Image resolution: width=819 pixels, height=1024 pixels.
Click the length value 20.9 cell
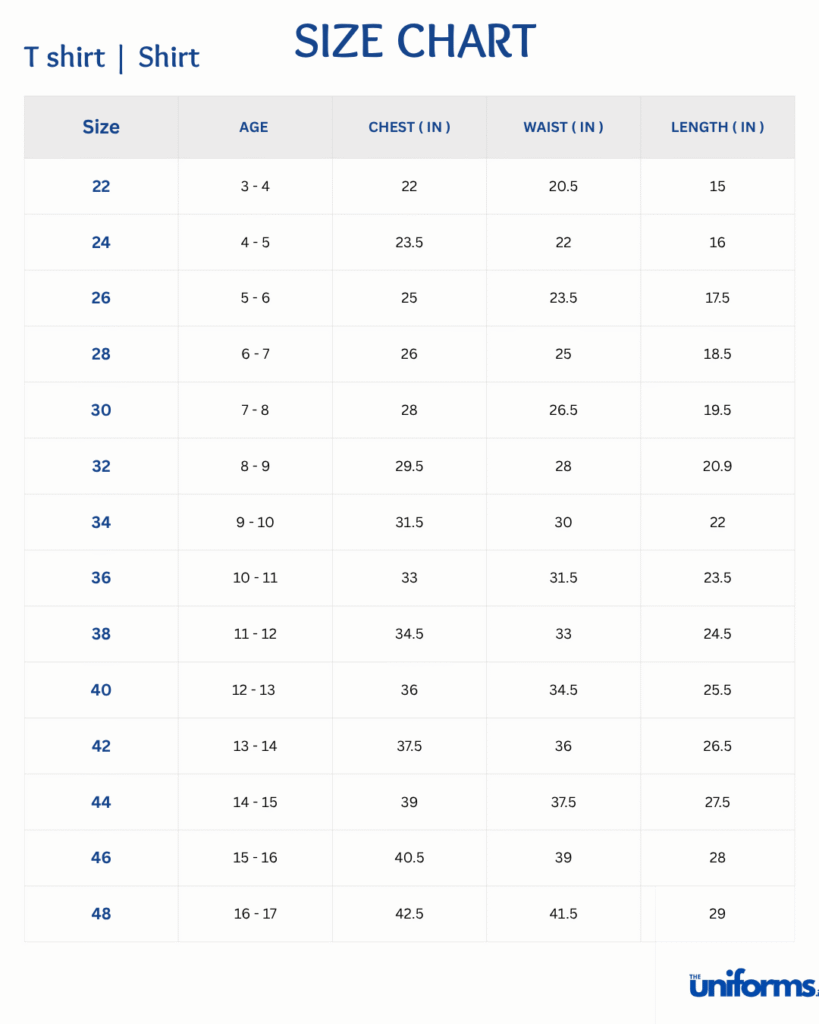(717, 466)
